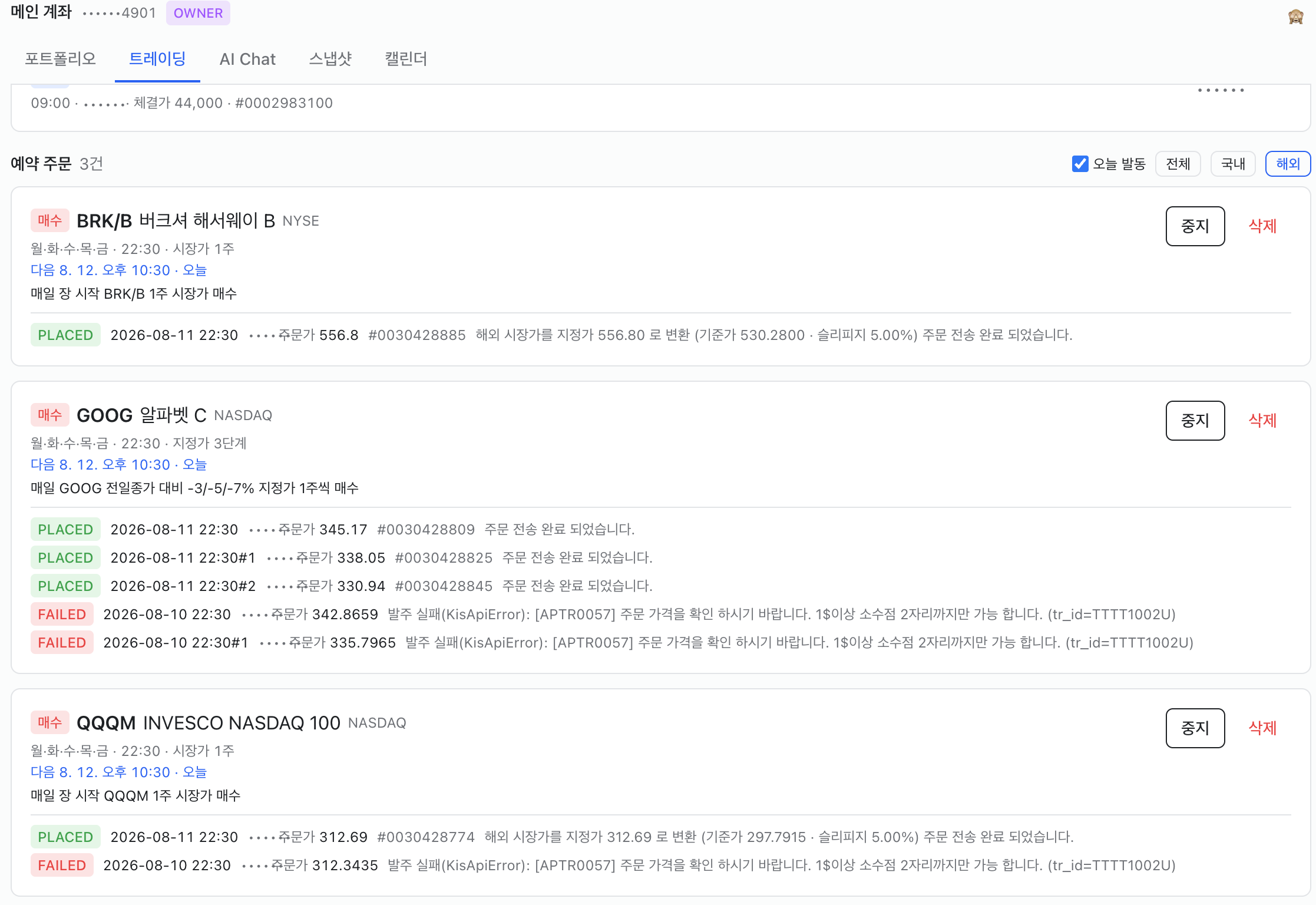Click order number #0030428845
Screen dimensions: 1316x905
pos(444,586)
